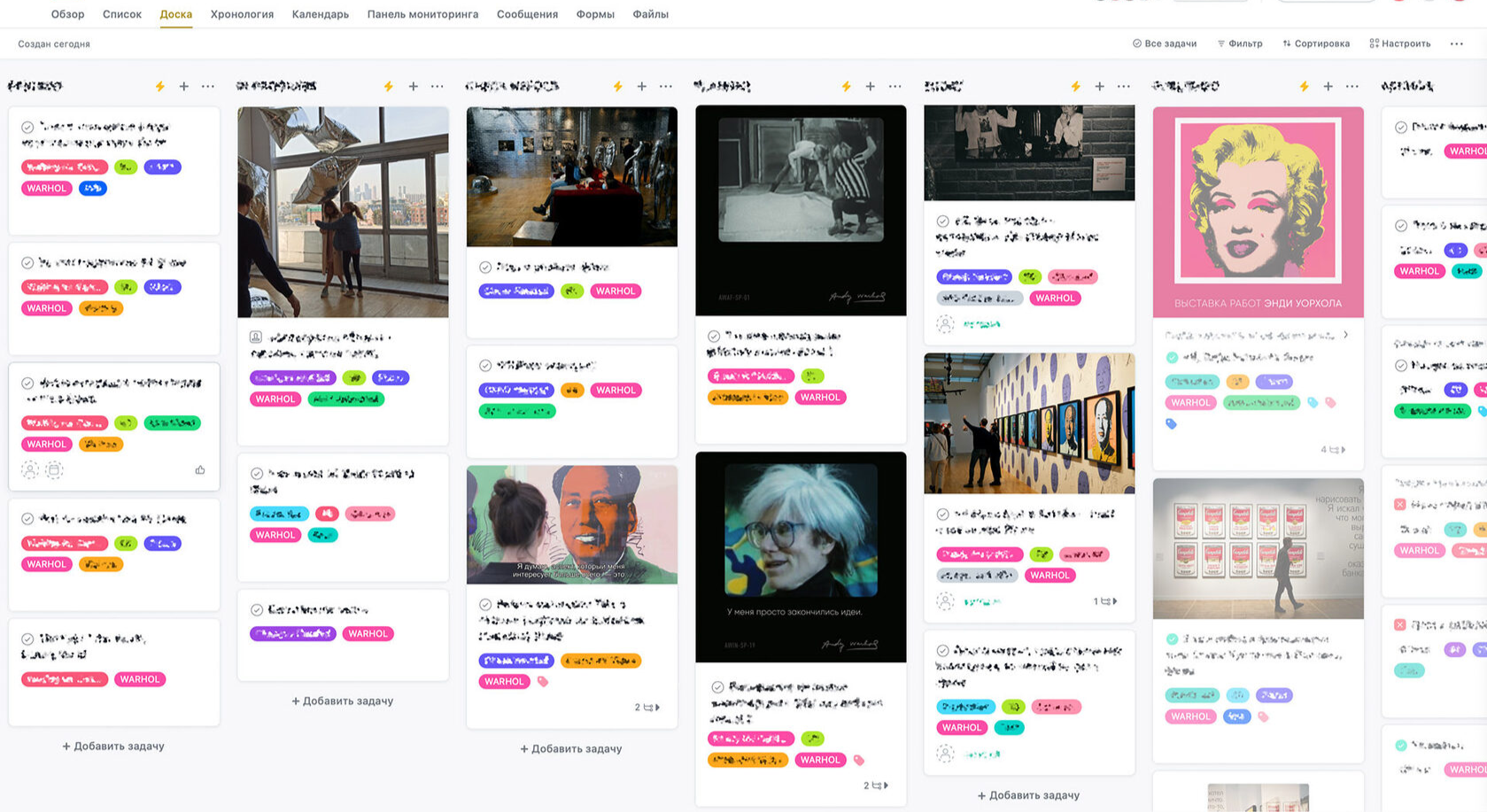Screen dimensions: 1487x812
Task: Open the Сообщения tab
Action: point(527,14)
